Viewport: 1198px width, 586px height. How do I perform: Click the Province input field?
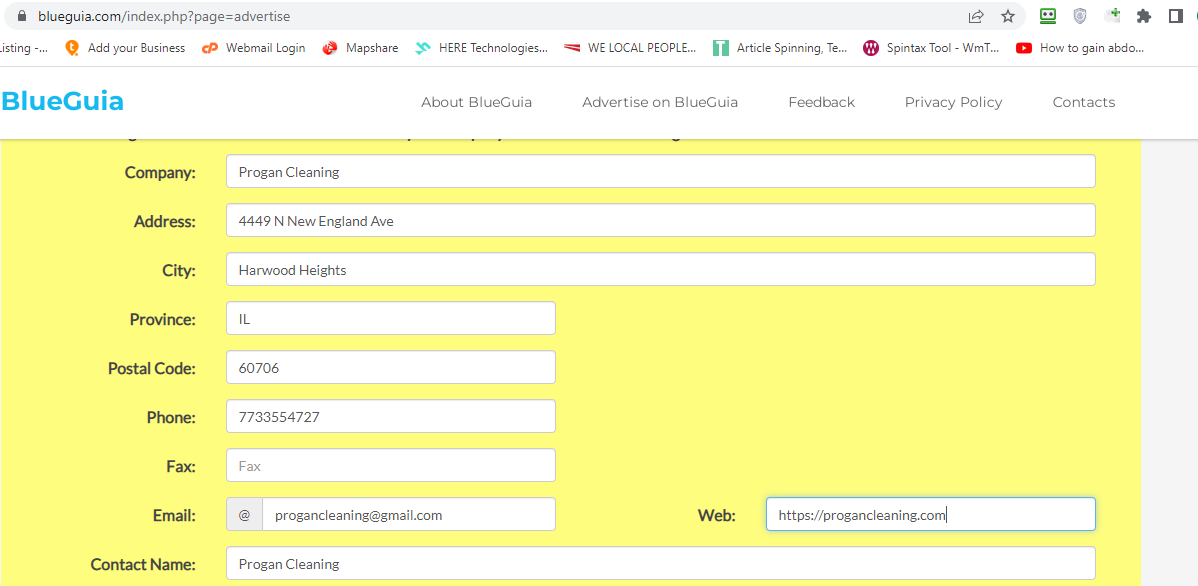click(390, 318)
